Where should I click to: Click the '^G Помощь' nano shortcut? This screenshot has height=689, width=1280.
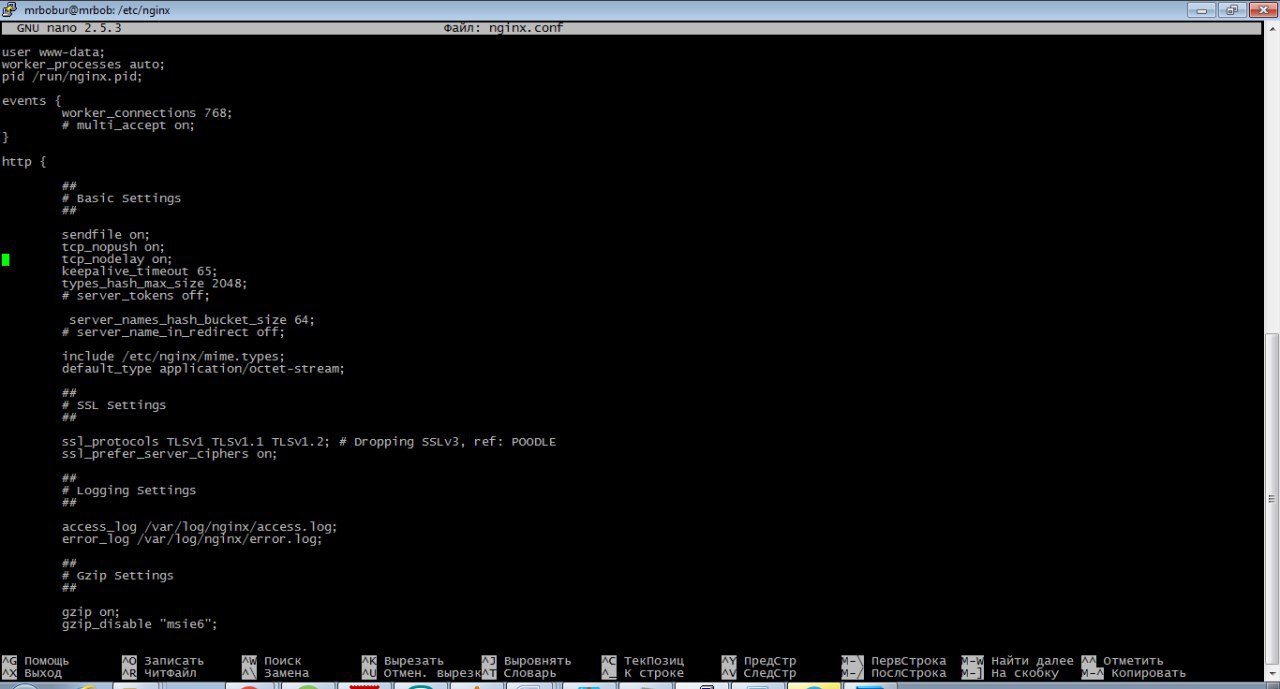(x=36, y=660)
